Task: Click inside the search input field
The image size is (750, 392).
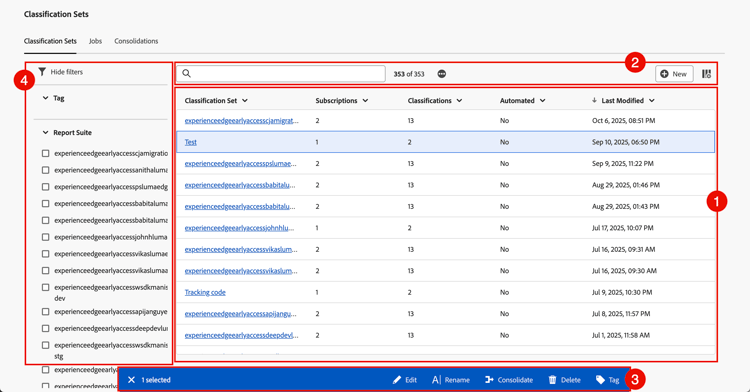Action: 281,74
